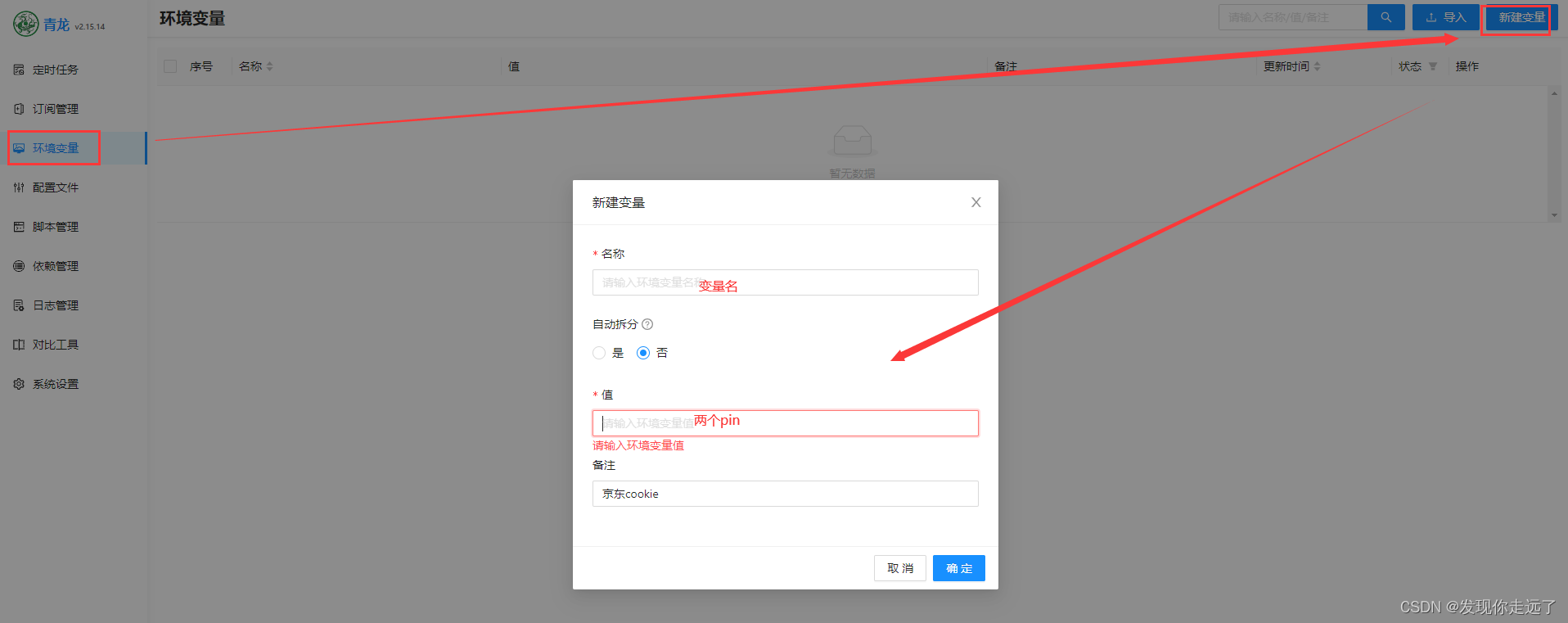Click the 订阅管理 sidebar icon

pos(19,109)
